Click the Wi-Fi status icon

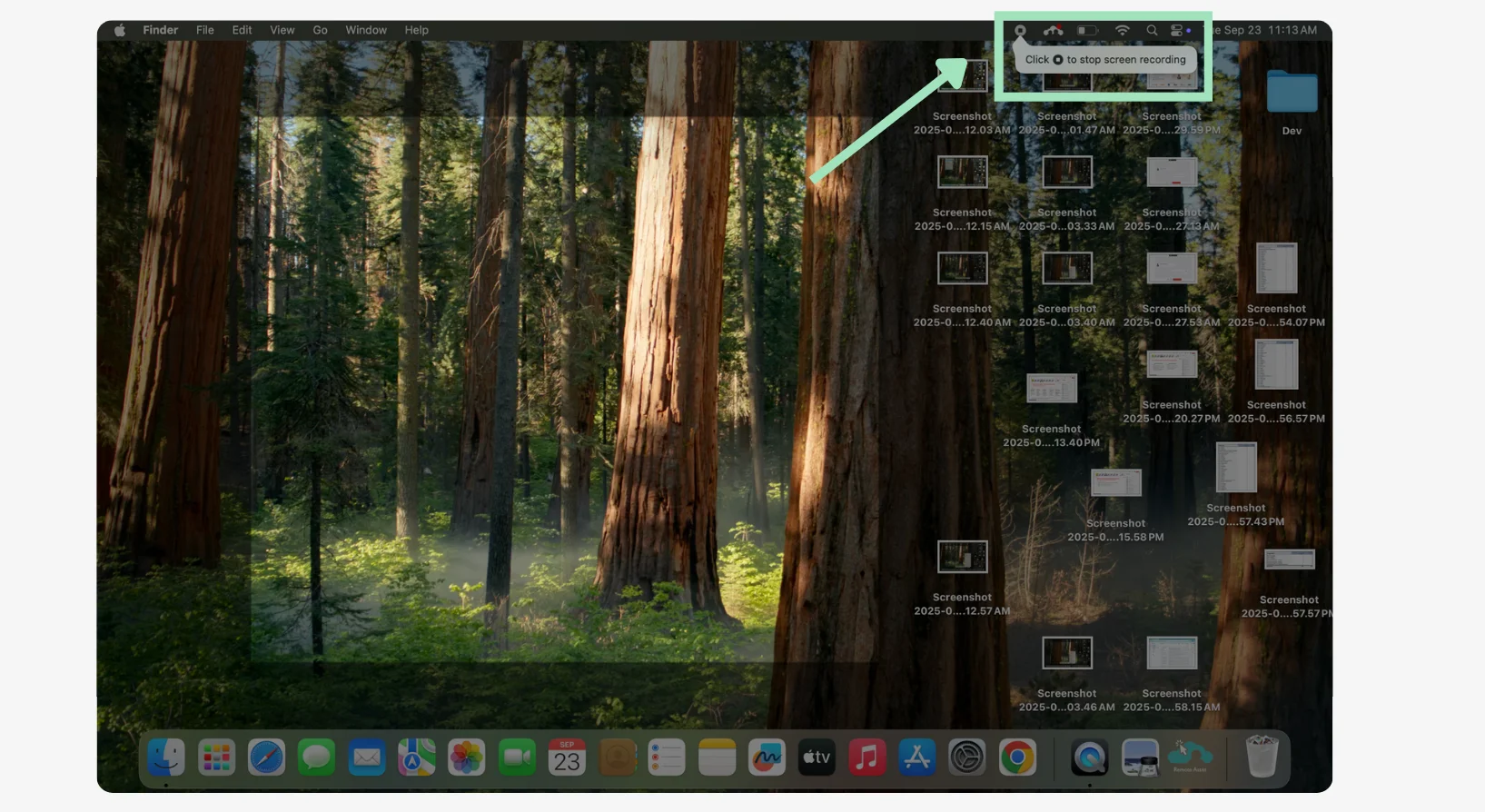[x=1123, y=31]
